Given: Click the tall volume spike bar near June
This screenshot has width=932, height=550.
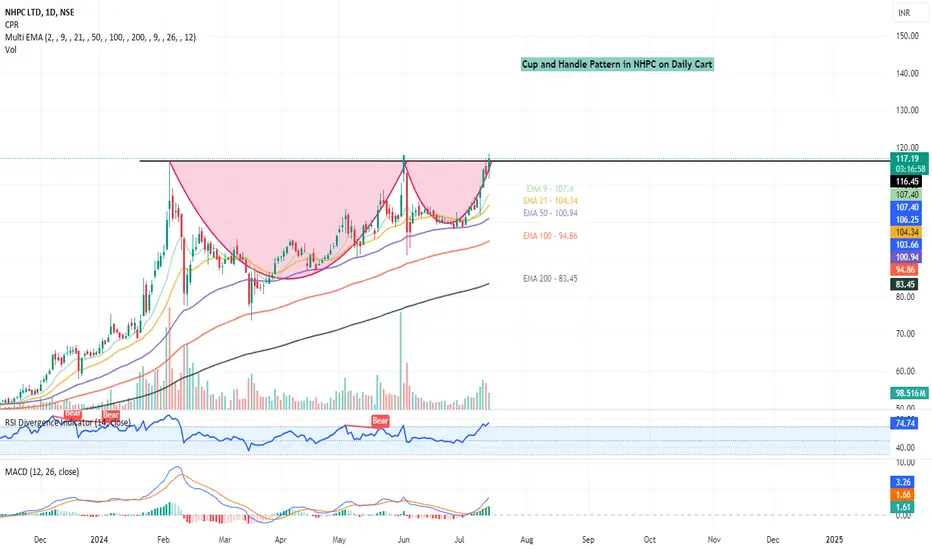Looking at the screenshot, I should [401, 360].
